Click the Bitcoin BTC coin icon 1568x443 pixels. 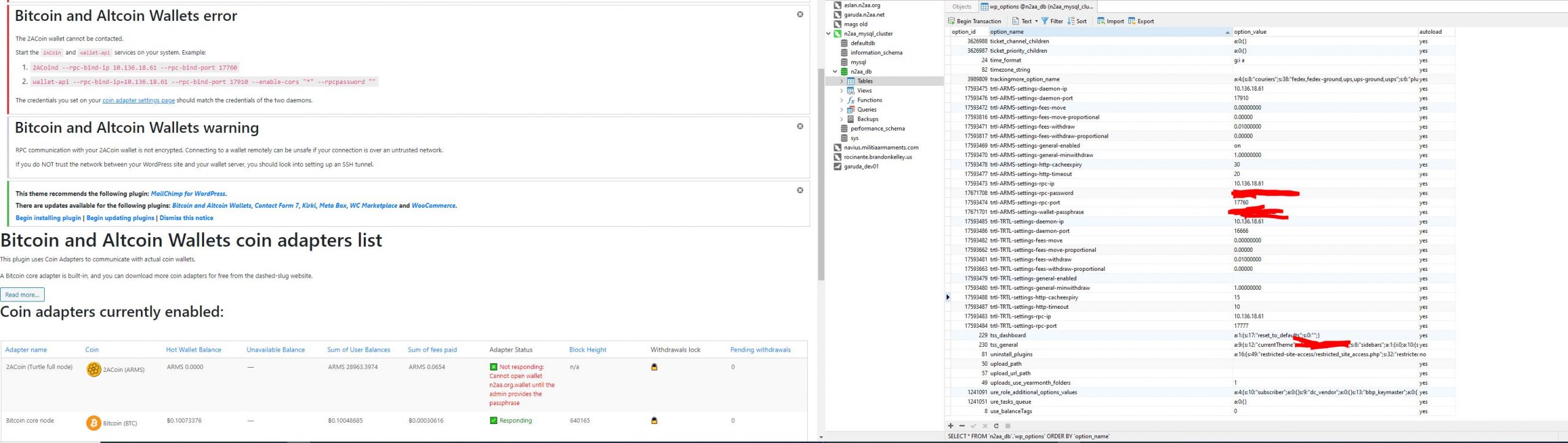coord(94,423)
